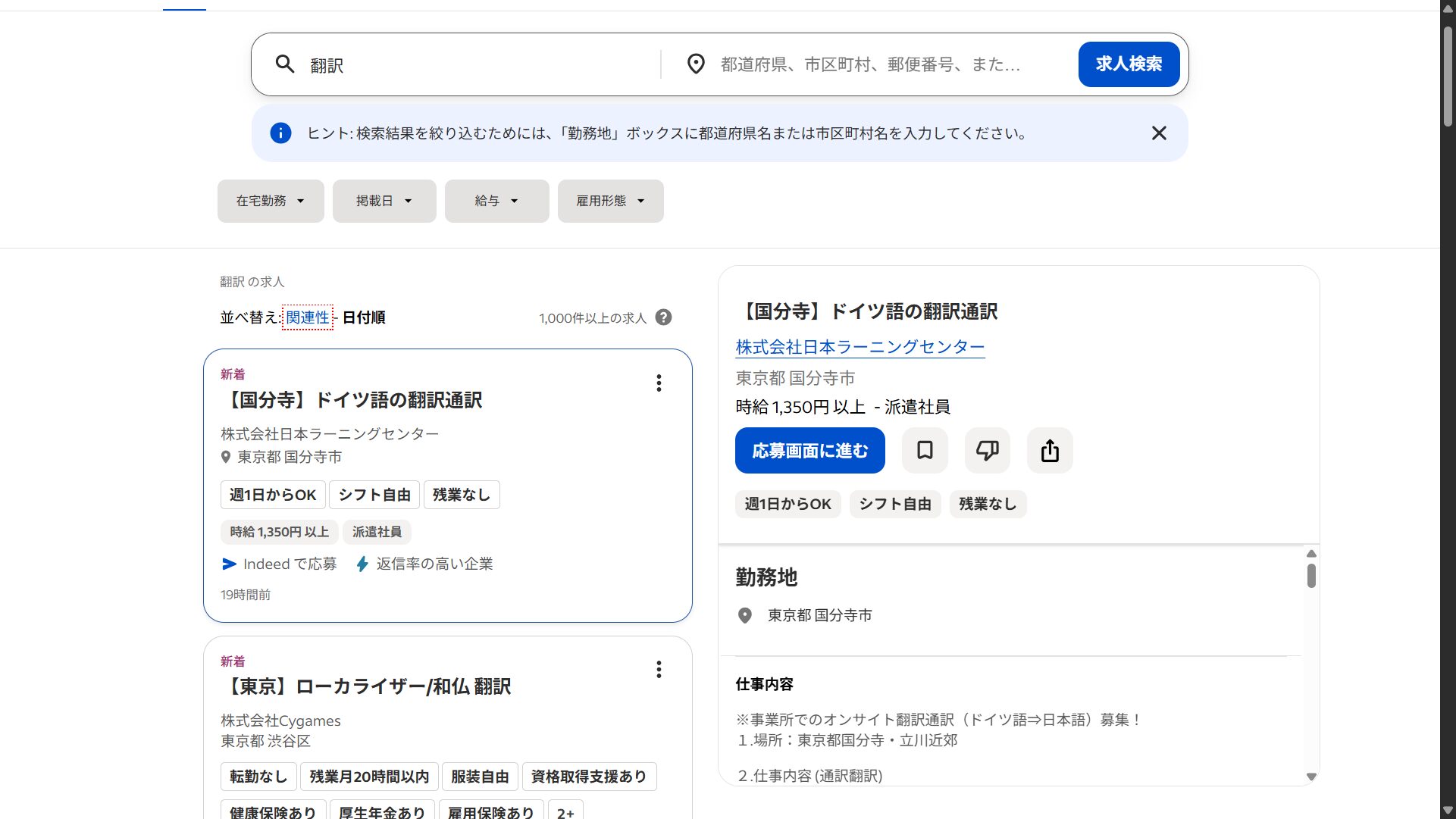Open the 在宅勤務 filter dropdown
Image resolution: width=1456 pixels, height=819 pixels.
pos(271,201)
